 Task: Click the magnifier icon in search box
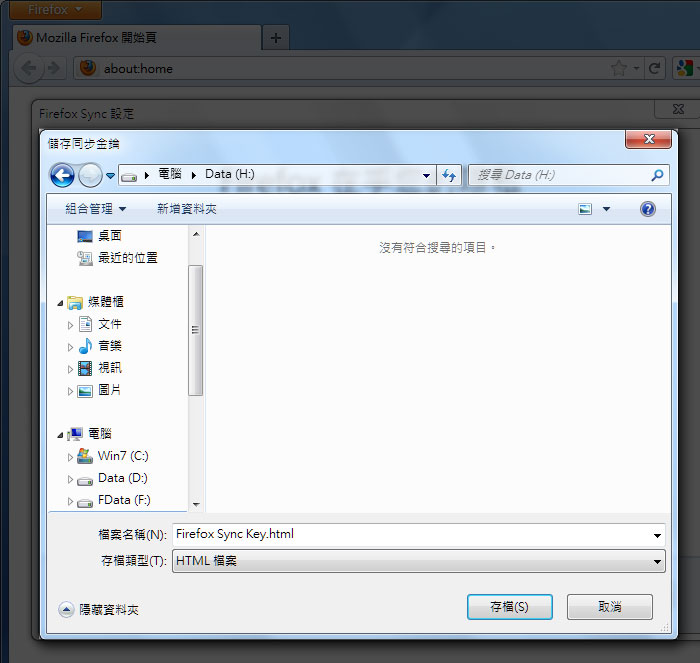pos(657,175)
